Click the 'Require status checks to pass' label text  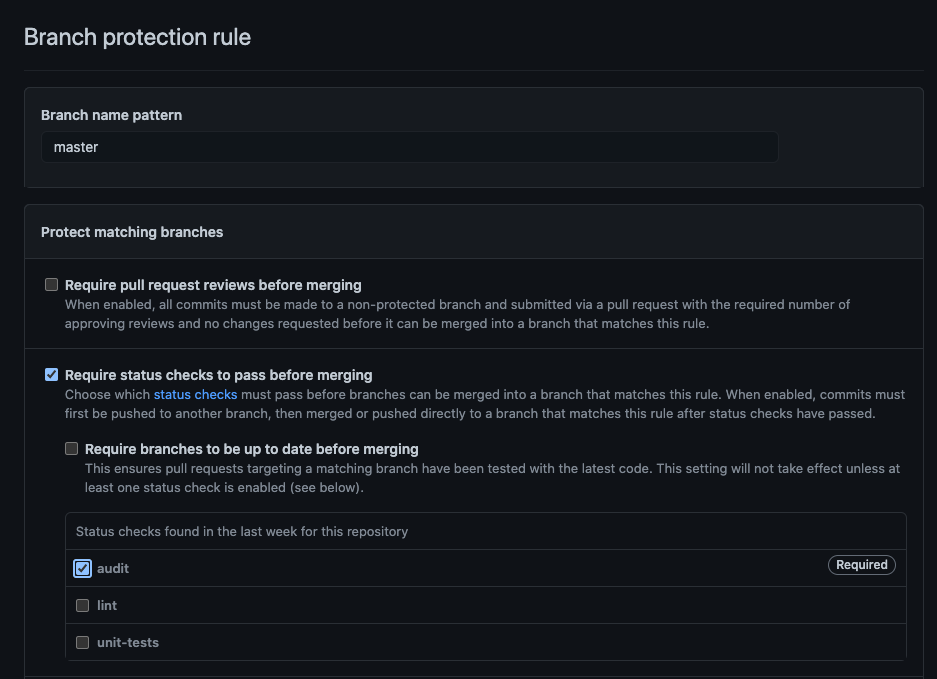218,375
